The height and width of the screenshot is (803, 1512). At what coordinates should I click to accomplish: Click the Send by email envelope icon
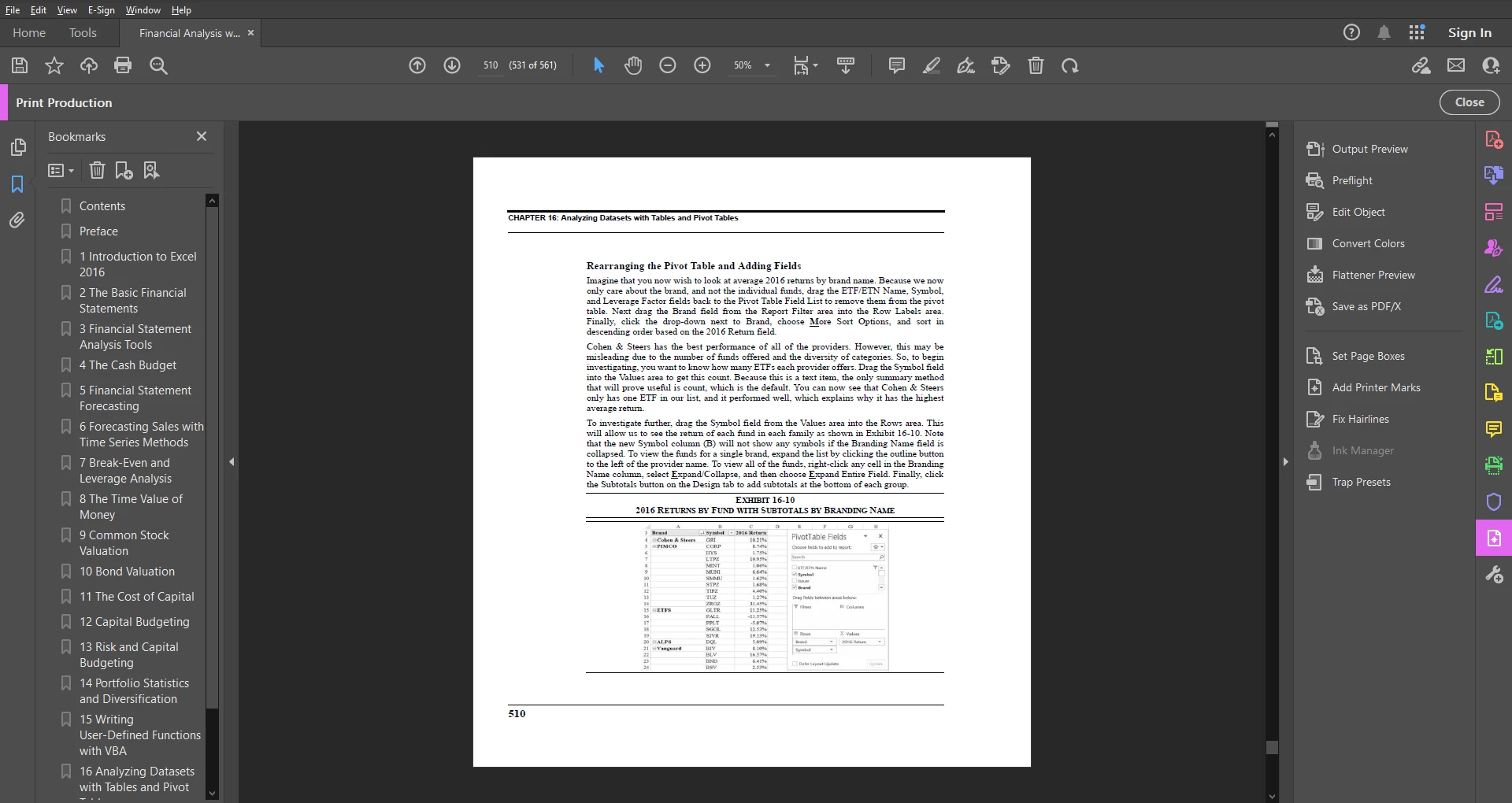coord(1456,65)
